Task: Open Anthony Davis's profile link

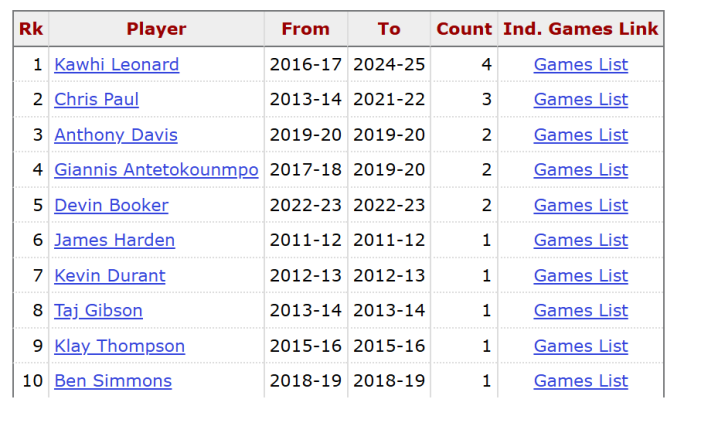Action: tap(115, 135)
